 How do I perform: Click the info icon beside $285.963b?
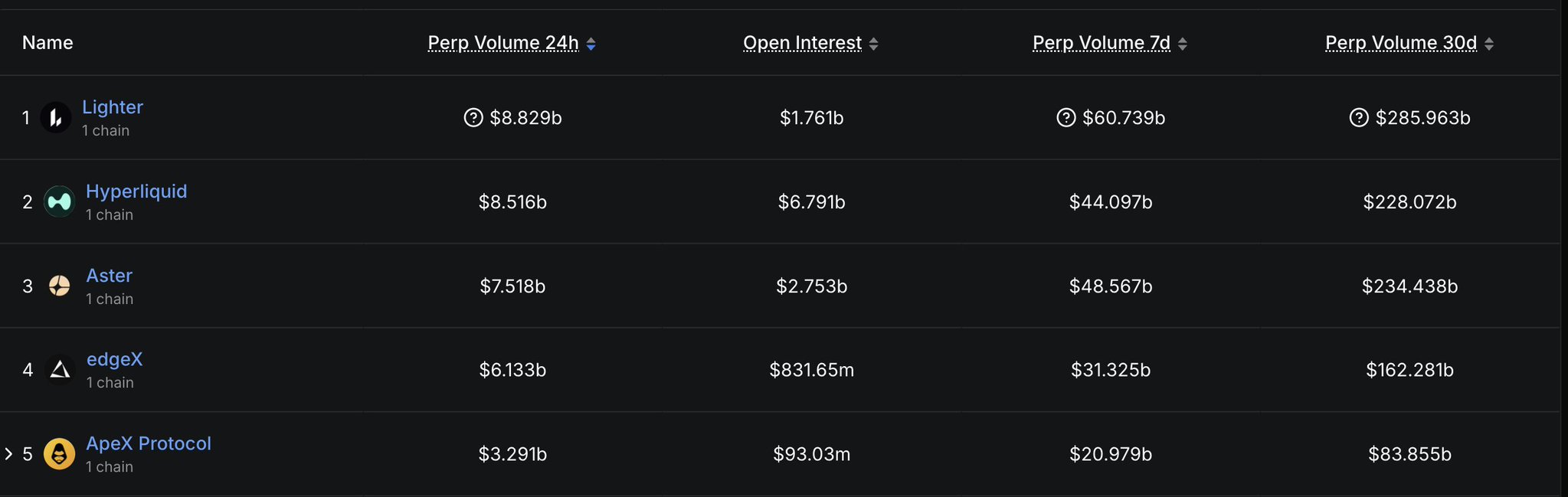[x=1358, y=118]
